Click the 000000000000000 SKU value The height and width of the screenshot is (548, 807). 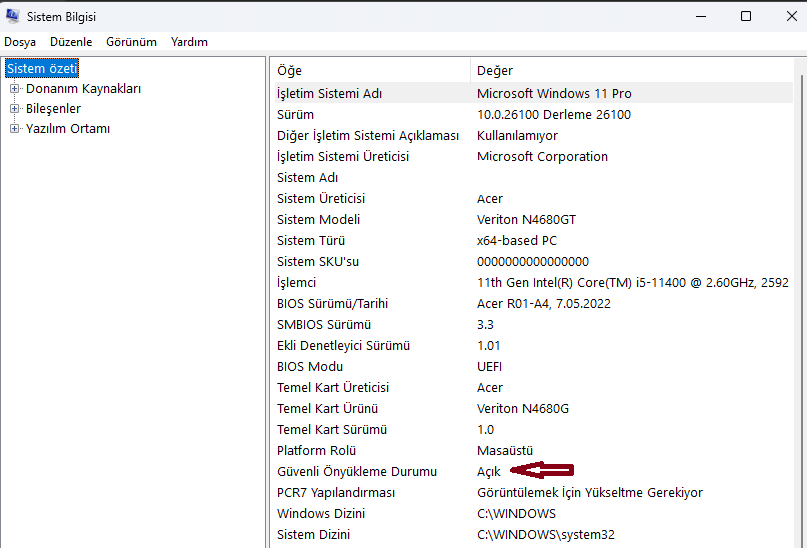pyautogui.click(x=533, y=262)
